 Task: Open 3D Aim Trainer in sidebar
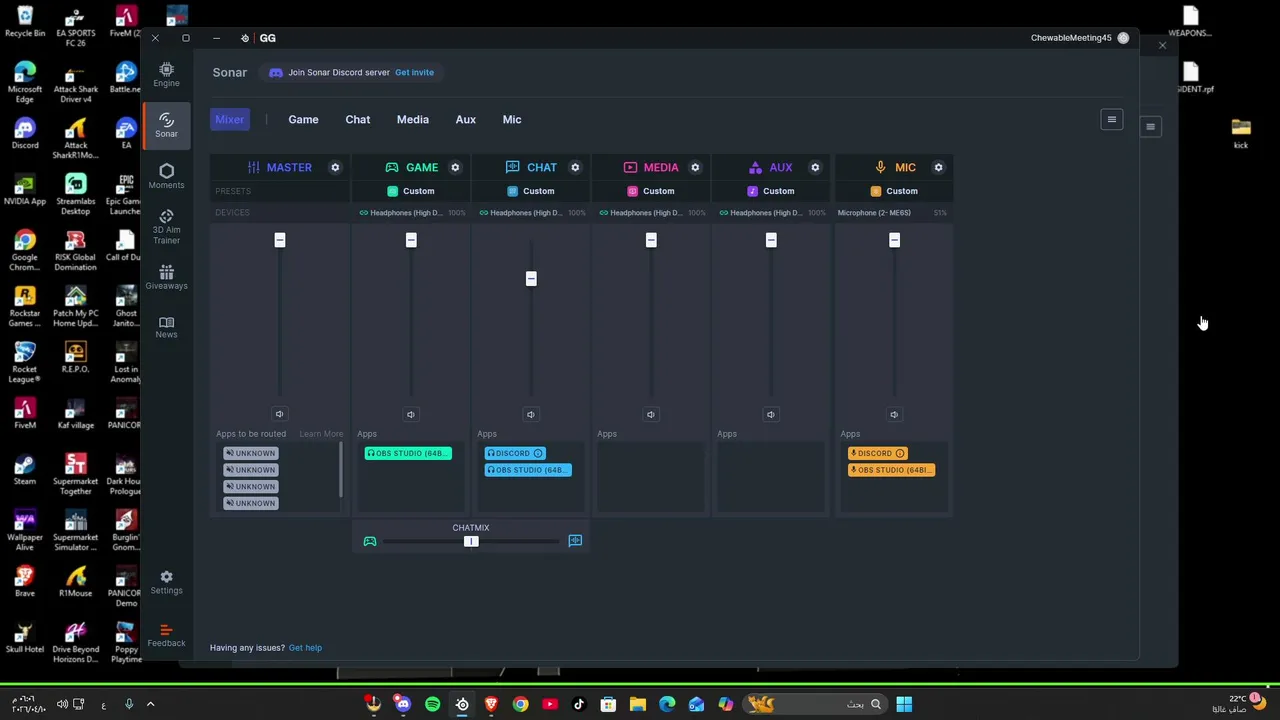coord(166,227)
